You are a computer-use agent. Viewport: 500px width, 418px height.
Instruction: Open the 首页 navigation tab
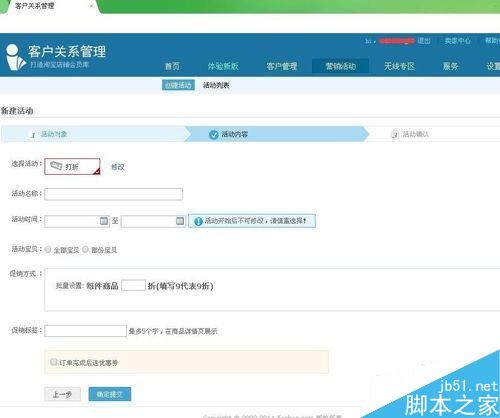172,66
